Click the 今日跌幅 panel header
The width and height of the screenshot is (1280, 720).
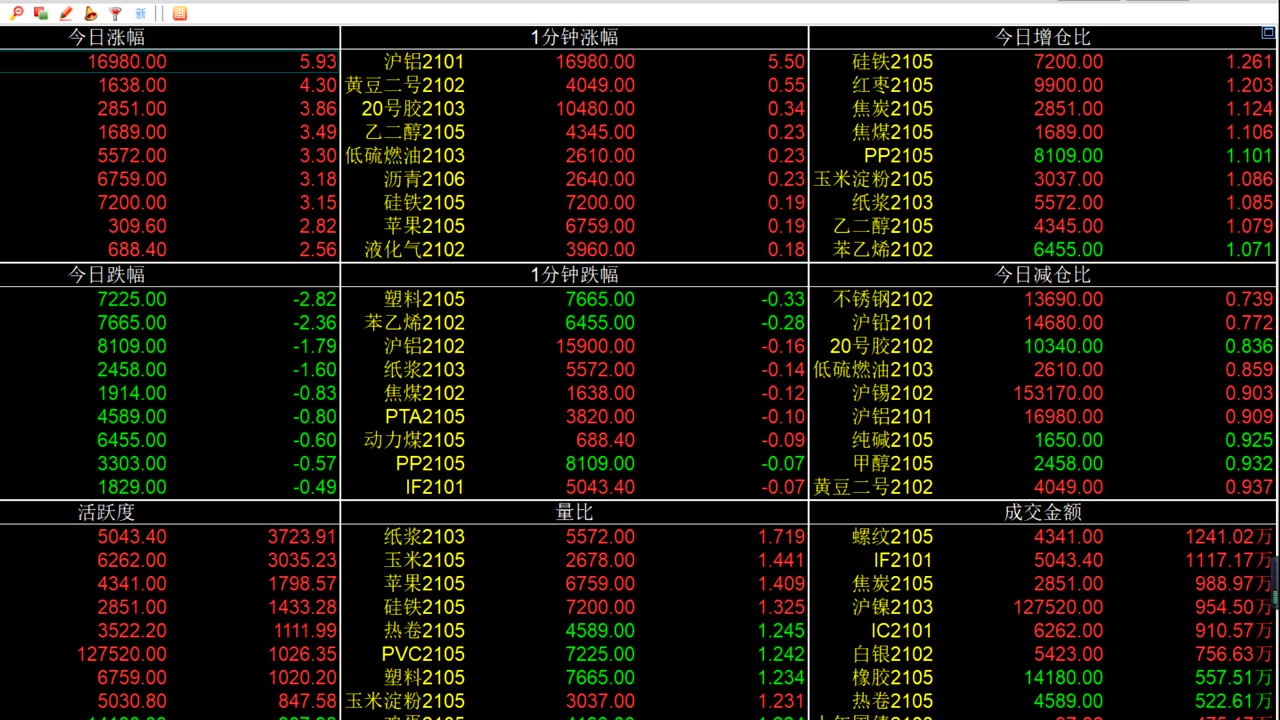(x=106, y=274)
